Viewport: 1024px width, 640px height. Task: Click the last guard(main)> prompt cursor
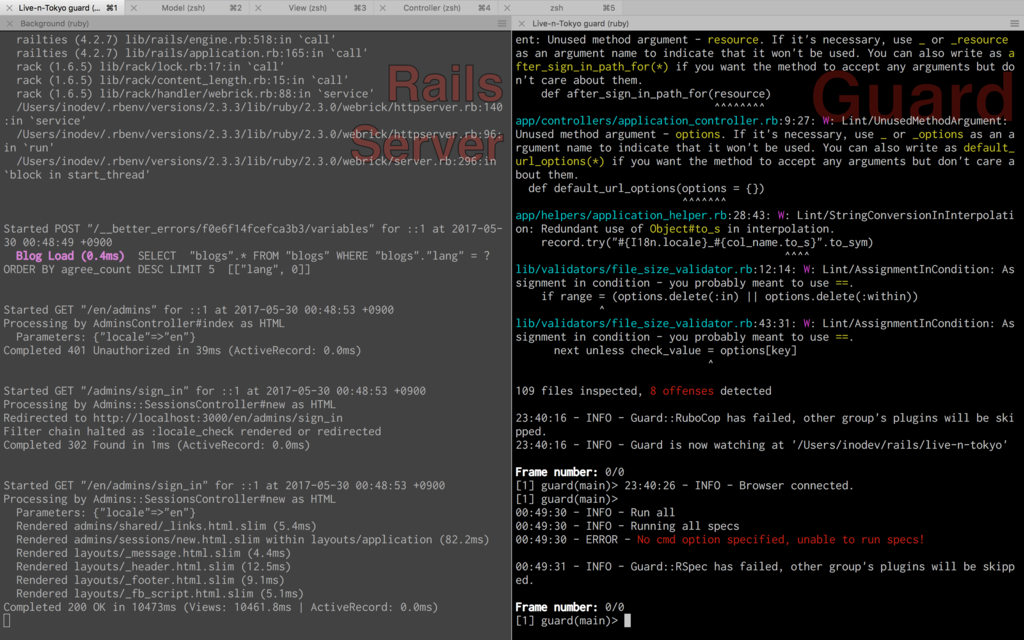coord(628,621)
